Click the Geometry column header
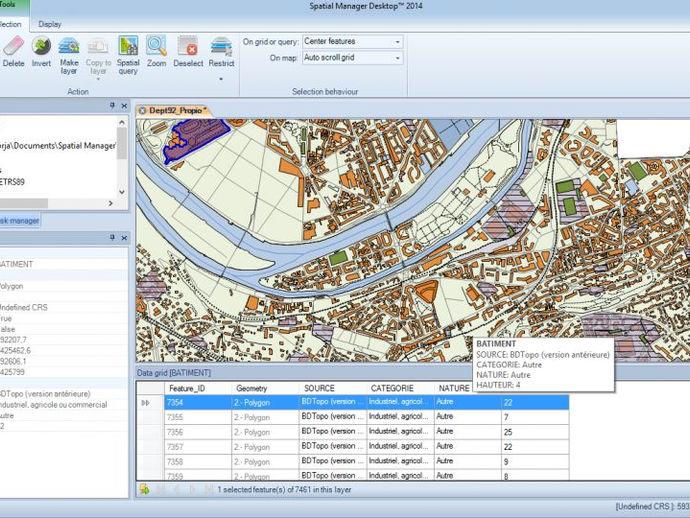The width and height of the screenshot is (690, 518). tap(252, 388)
